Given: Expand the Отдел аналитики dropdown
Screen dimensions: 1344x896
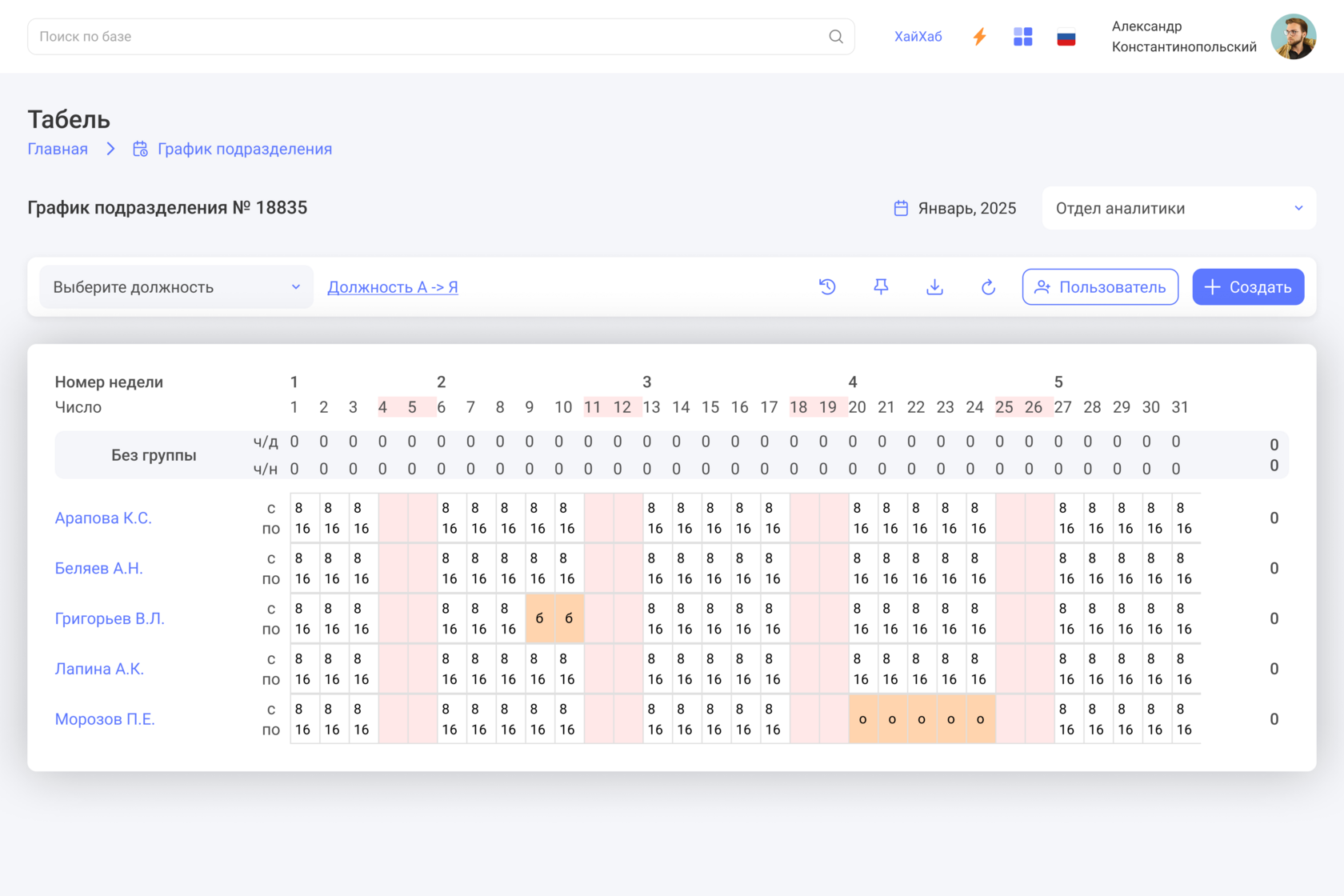Looking at the screenshot, I should point(1178,209).
